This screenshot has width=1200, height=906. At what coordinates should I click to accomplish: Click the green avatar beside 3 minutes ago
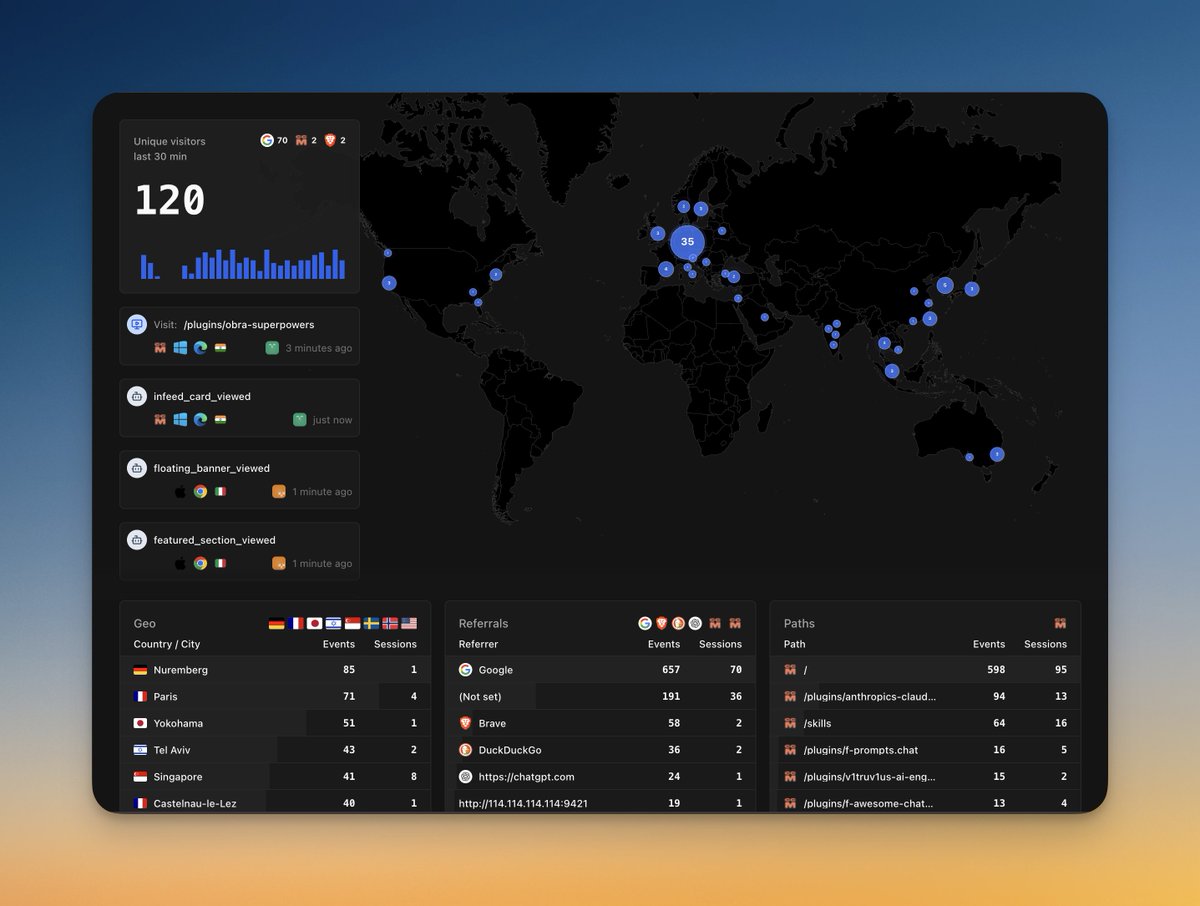click(x=272, y=348)
